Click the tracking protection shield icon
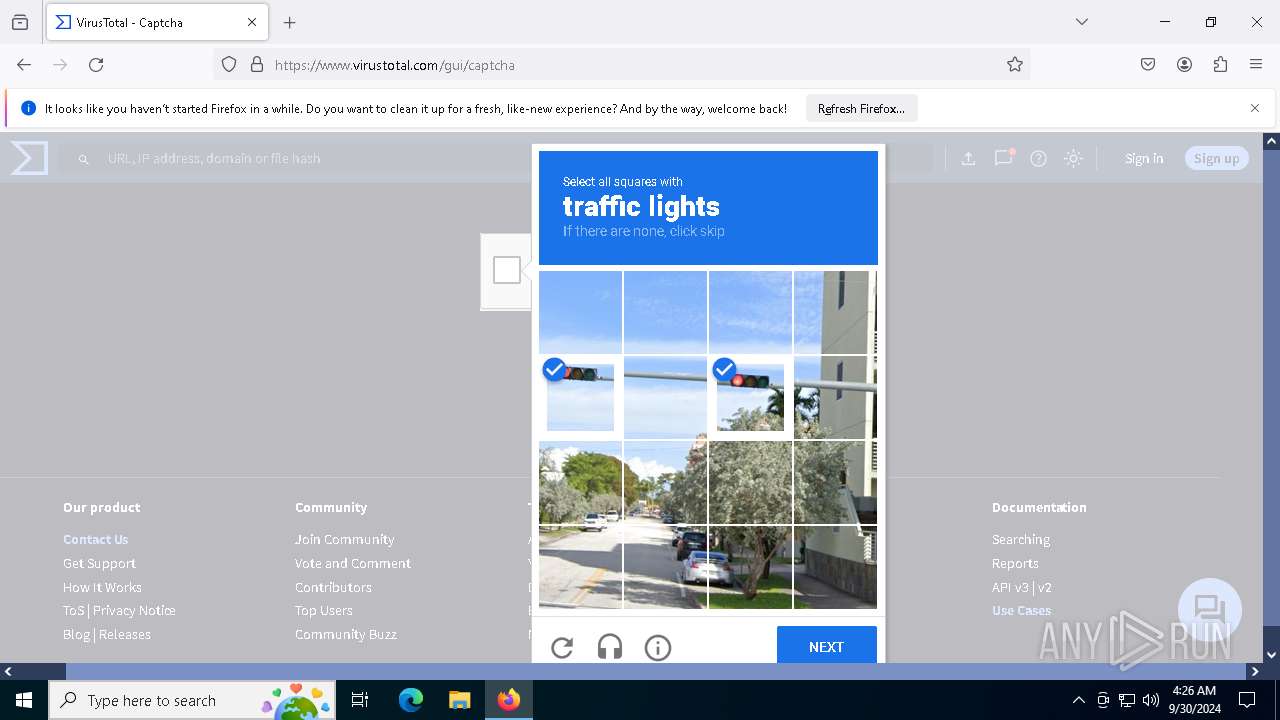The width and height of the screenshot is (1280, 720). tap(229, 64)
